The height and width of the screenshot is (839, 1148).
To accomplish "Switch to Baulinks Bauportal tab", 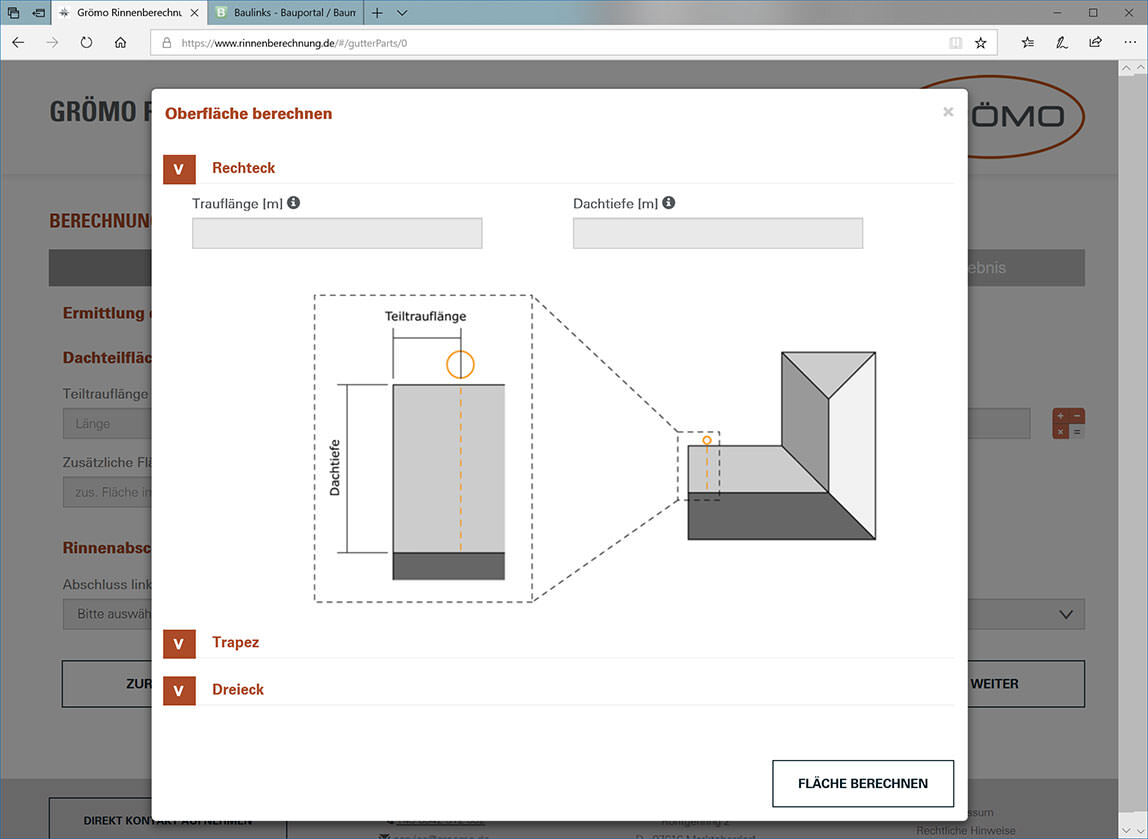I will point(286,12).
